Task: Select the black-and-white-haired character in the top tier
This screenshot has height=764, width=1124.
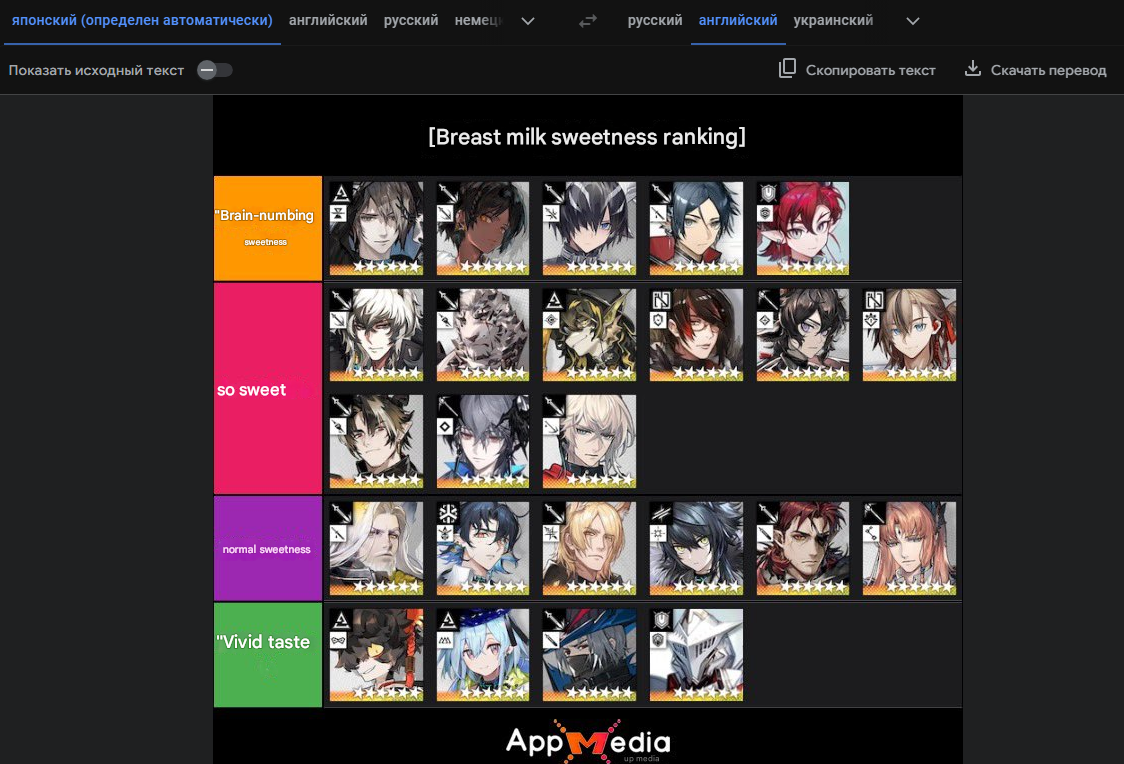Action: pyautogui.click(x=589, y=228)
